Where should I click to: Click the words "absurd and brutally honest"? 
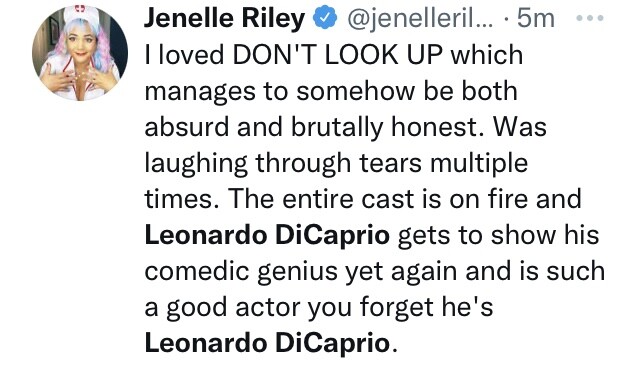click(x=311, y=127)
